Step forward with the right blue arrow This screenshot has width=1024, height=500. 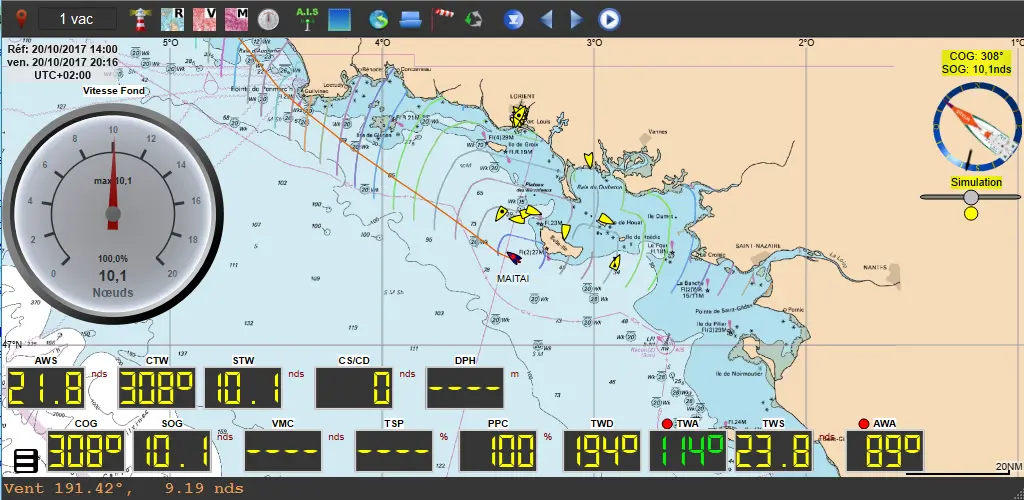tap(577, 20)
